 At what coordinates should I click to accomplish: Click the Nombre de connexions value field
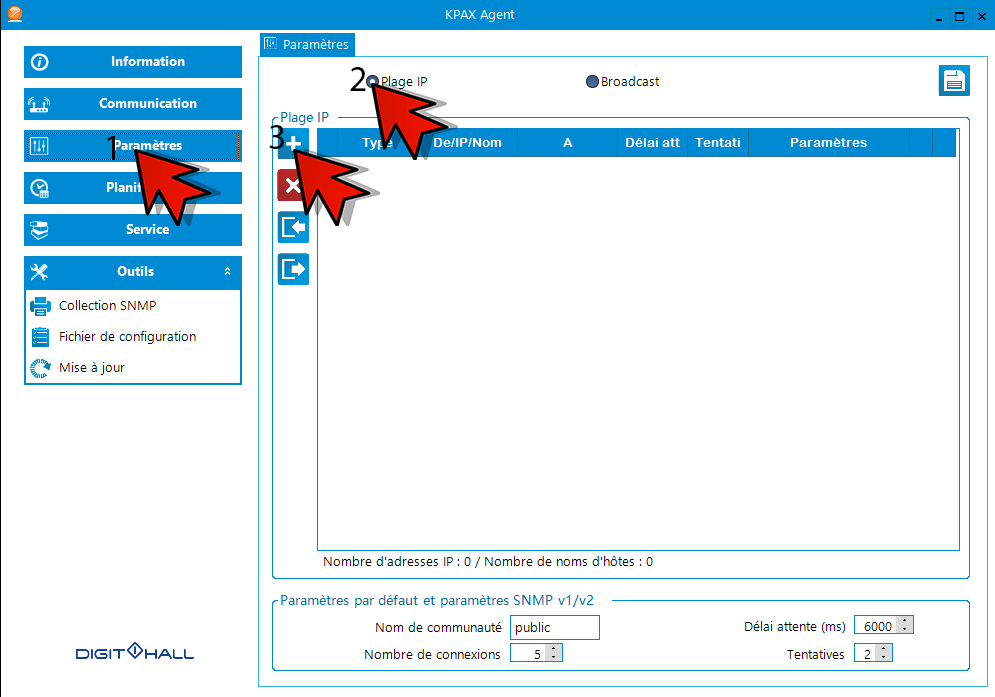tap(529, 654)
